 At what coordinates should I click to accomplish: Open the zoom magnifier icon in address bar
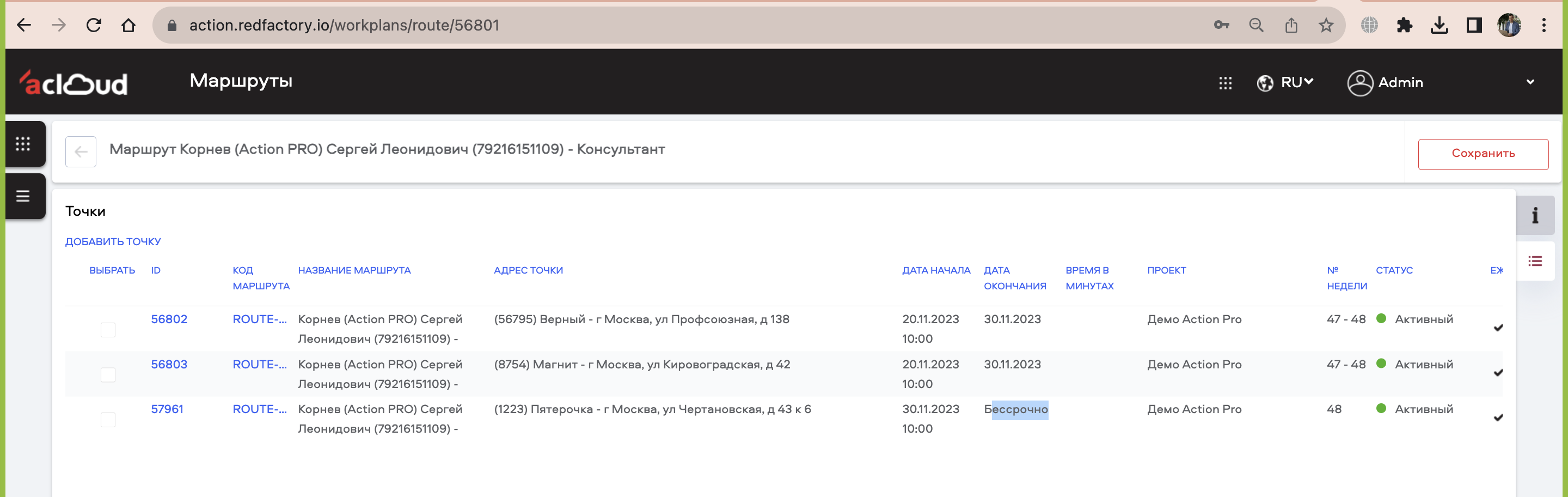pos(1257,25)
